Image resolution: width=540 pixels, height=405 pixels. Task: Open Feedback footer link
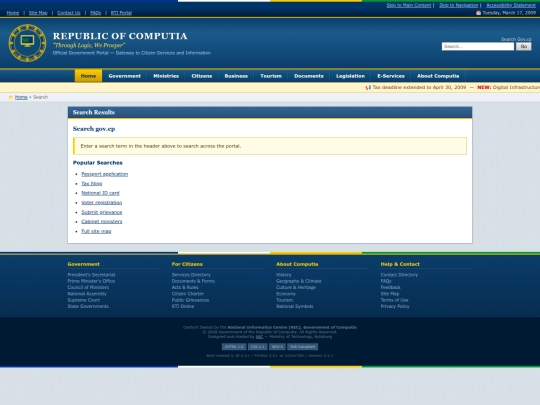point(391,287)
